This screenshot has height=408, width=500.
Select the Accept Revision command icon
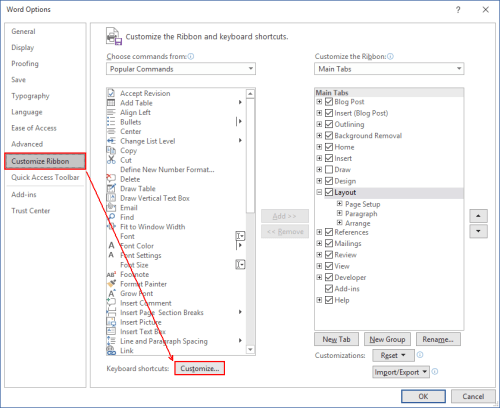[111, 93]
